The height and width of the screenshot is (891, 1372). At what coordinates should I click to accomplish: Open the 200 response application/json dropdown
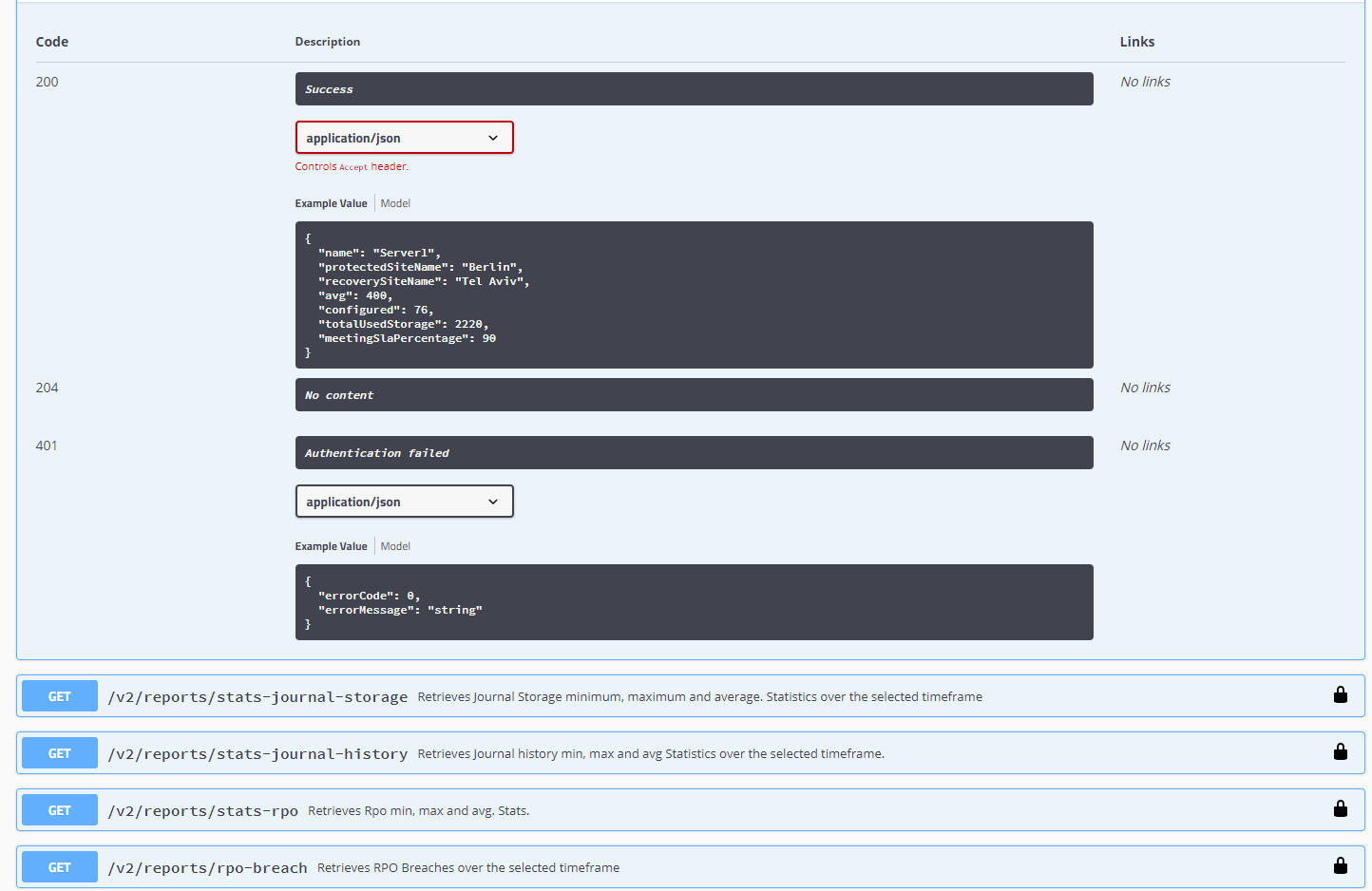[404, 138]
